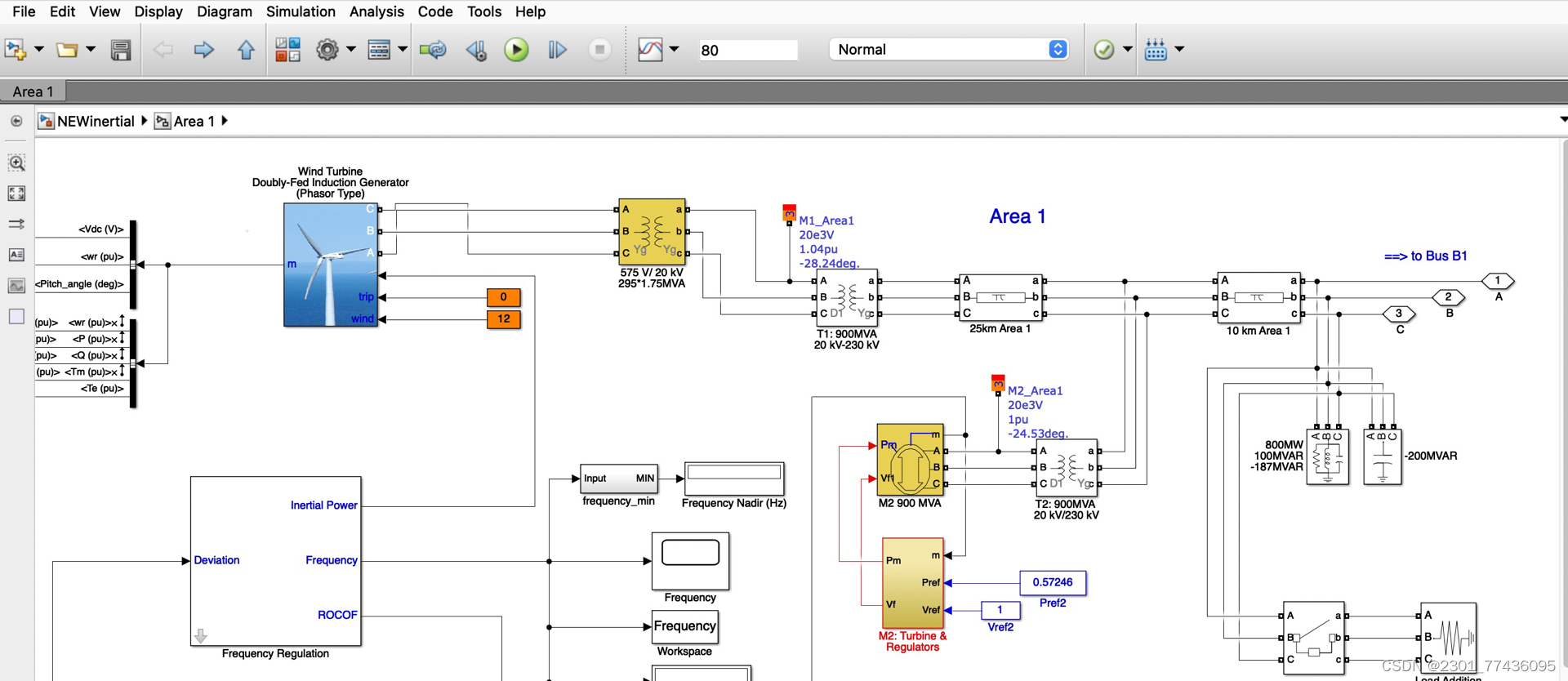1568x681 pixels.
Task: Go back with the left arrow icon
Action: pyautogui.click(x=163, y=50)
